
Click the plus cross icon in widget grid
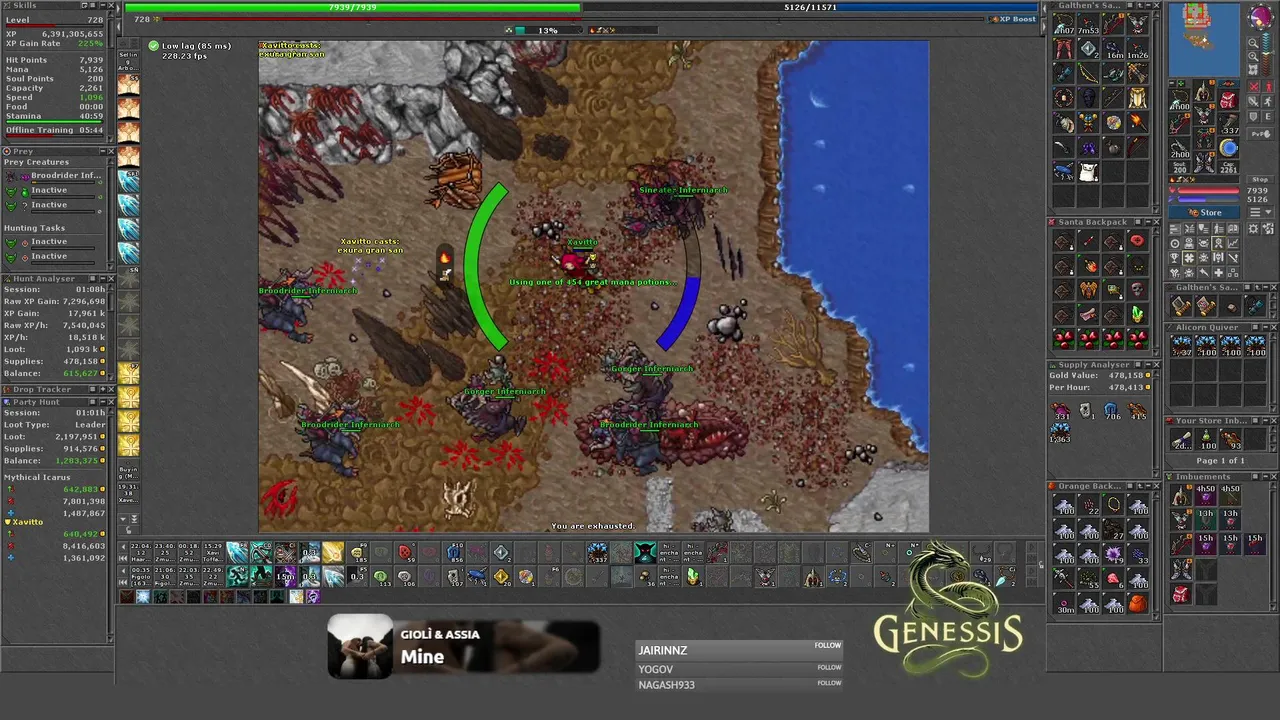1218,272
